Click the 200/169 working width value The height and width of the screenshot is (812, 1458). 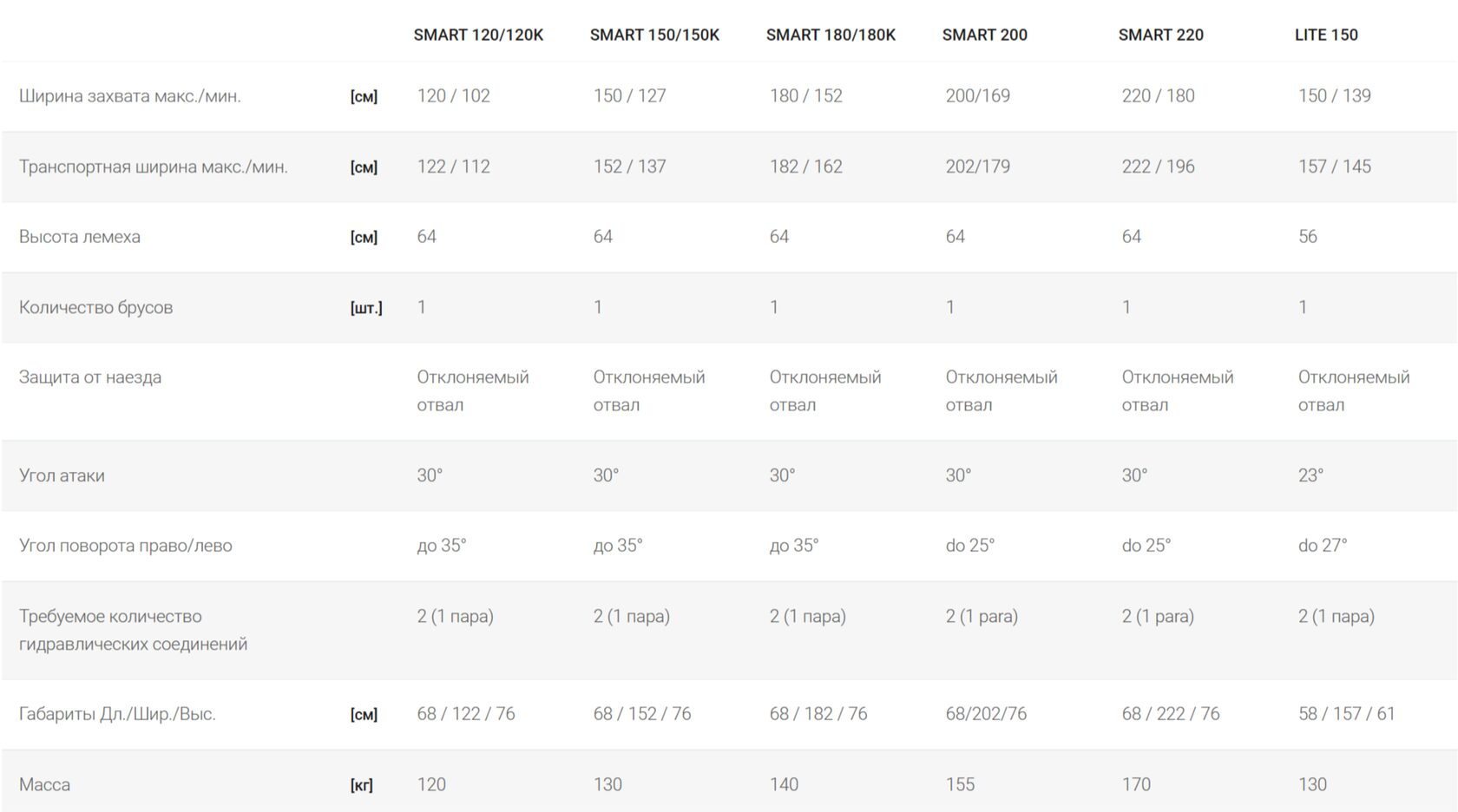978,96
